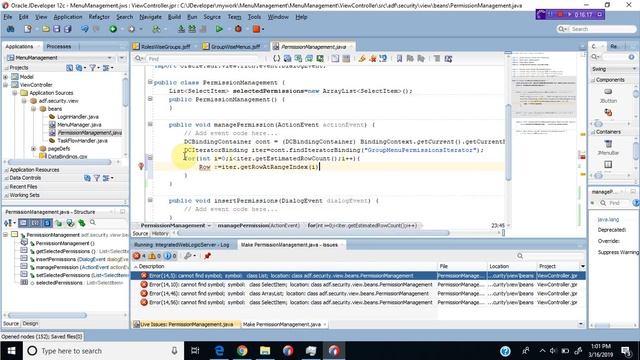Switch to the Processes tab
640x360 pixels.
click(x=59, y=47)
